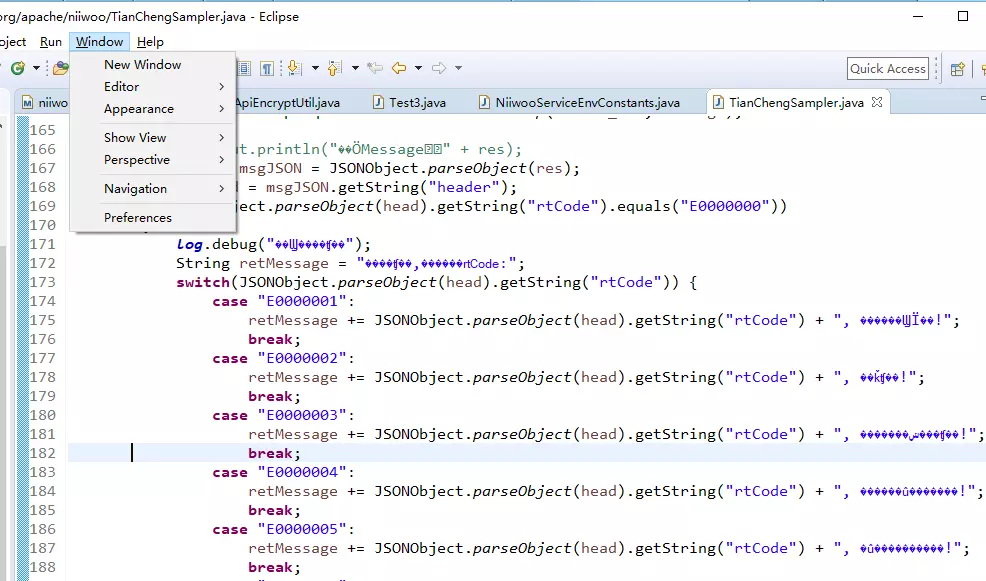The image size is (986, 581).
Task: Select Preferences from Window menu
Action: point(138,218)
